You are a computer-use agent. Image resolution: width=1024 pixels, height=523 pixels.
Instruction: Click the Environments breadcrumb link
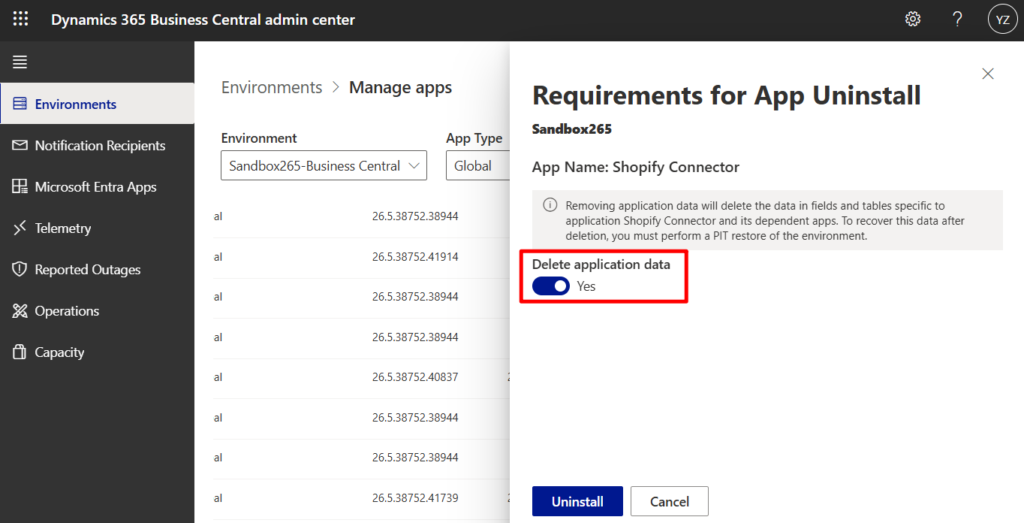[x=271, y=88]
